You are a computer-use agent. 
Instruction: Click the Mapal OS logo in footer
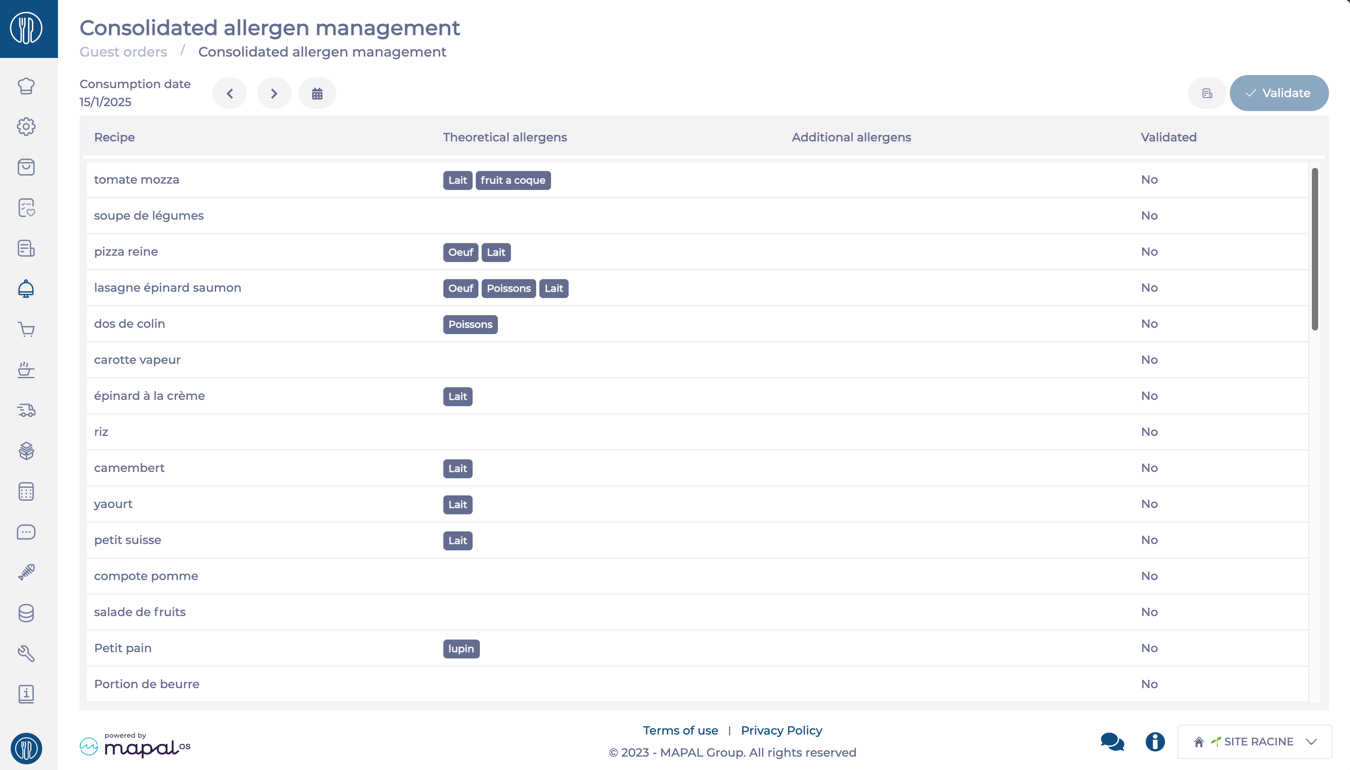[x=135, y=745]
